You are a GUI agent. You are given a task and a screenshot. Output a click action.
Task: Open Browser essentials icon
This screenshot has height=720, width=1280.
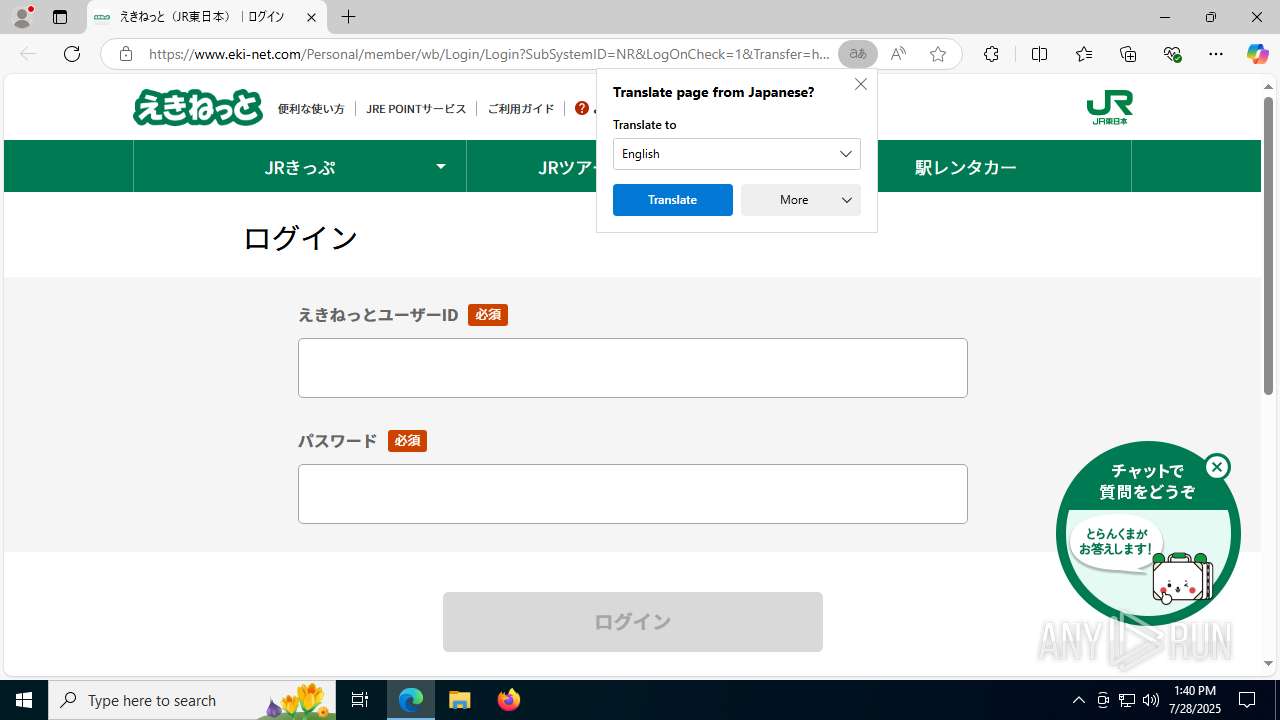[x=1172, y=54]
